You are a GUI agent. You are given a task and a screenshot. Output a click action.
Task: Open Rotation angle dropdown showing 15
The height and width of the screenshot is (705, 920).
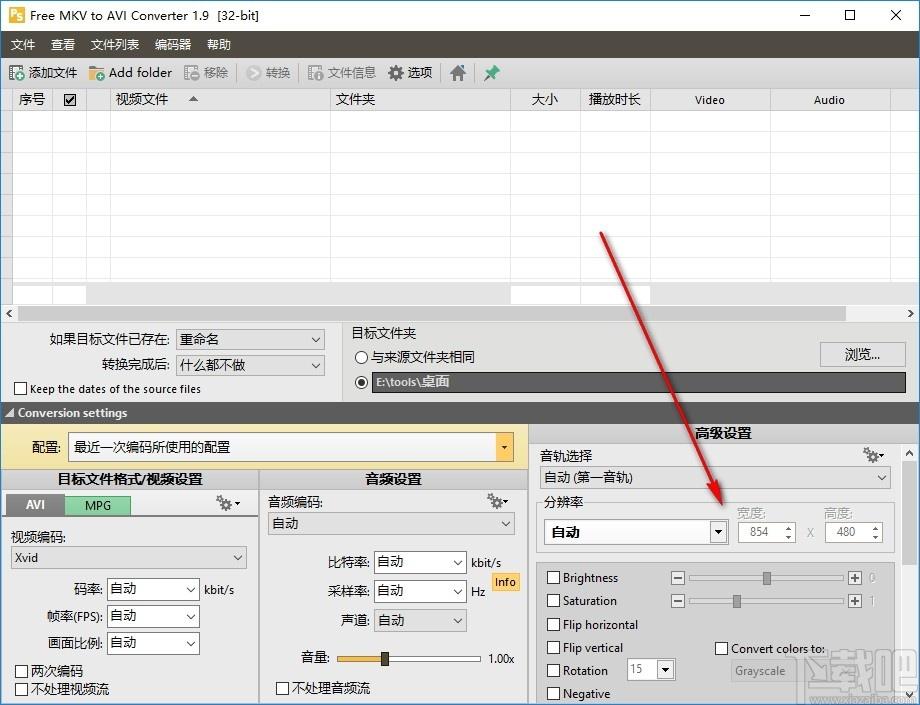coord(665,670)
